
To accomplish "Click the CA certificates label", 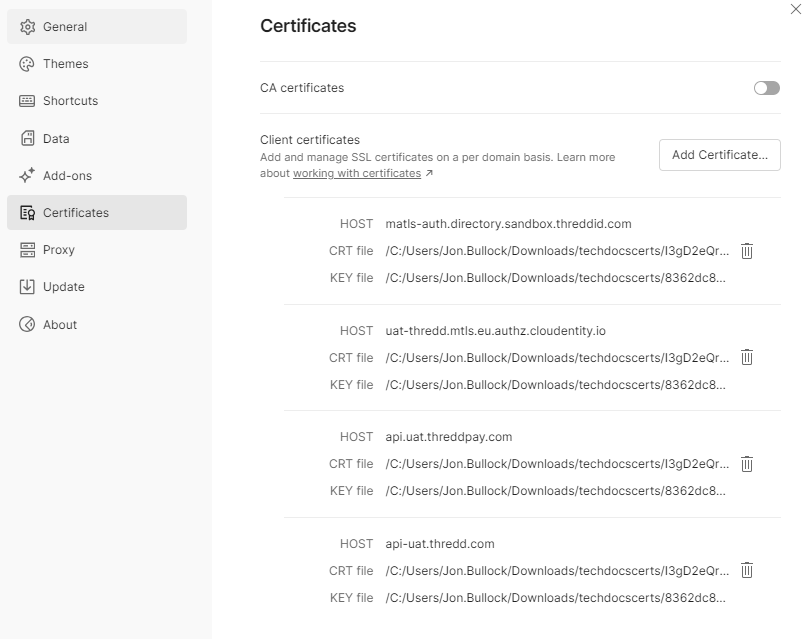I will (302, 88).
